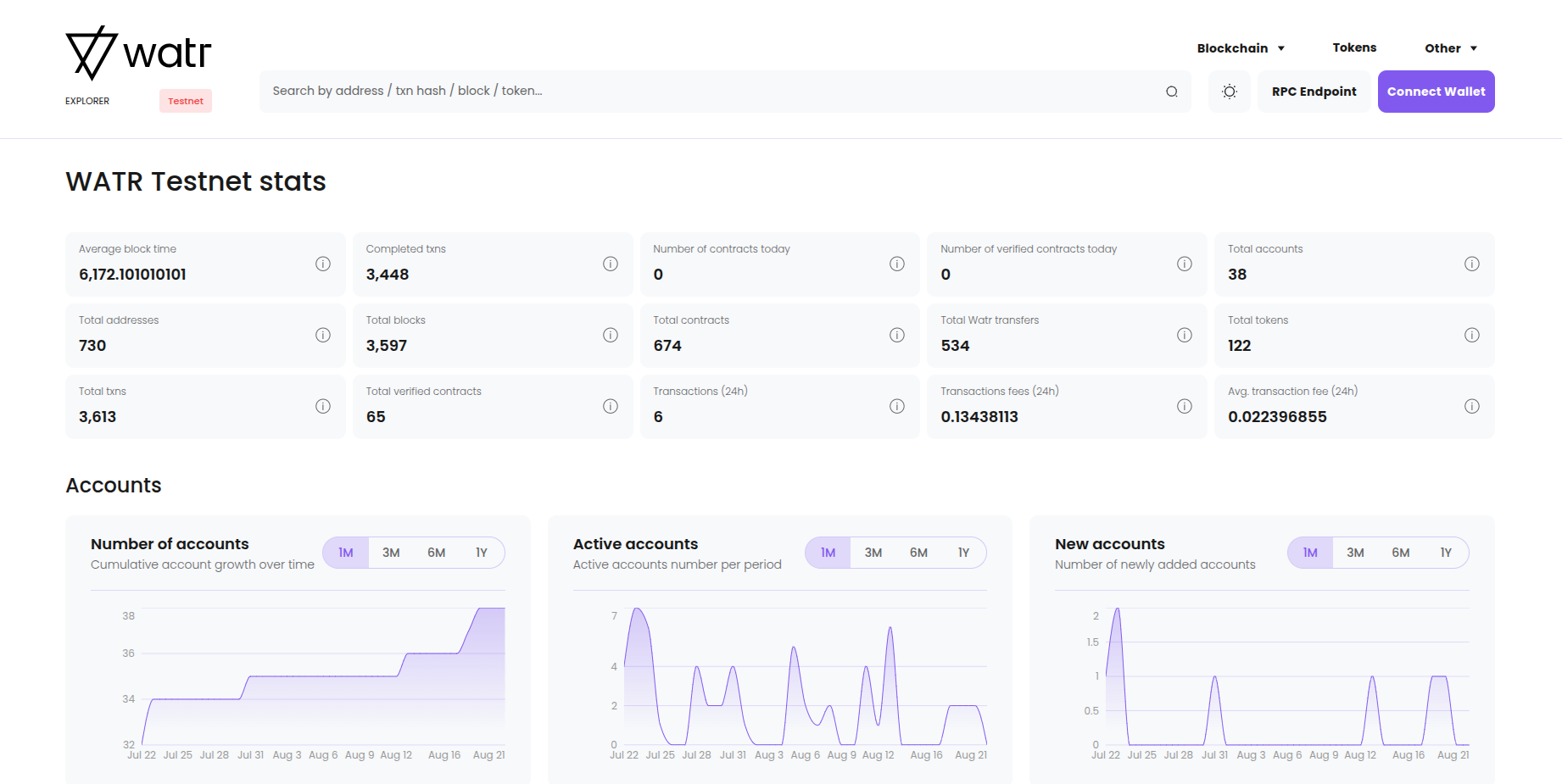Open the Other dropdown menu
This screenshot has width=1562, height=784.
click(x=1451, y=47)
